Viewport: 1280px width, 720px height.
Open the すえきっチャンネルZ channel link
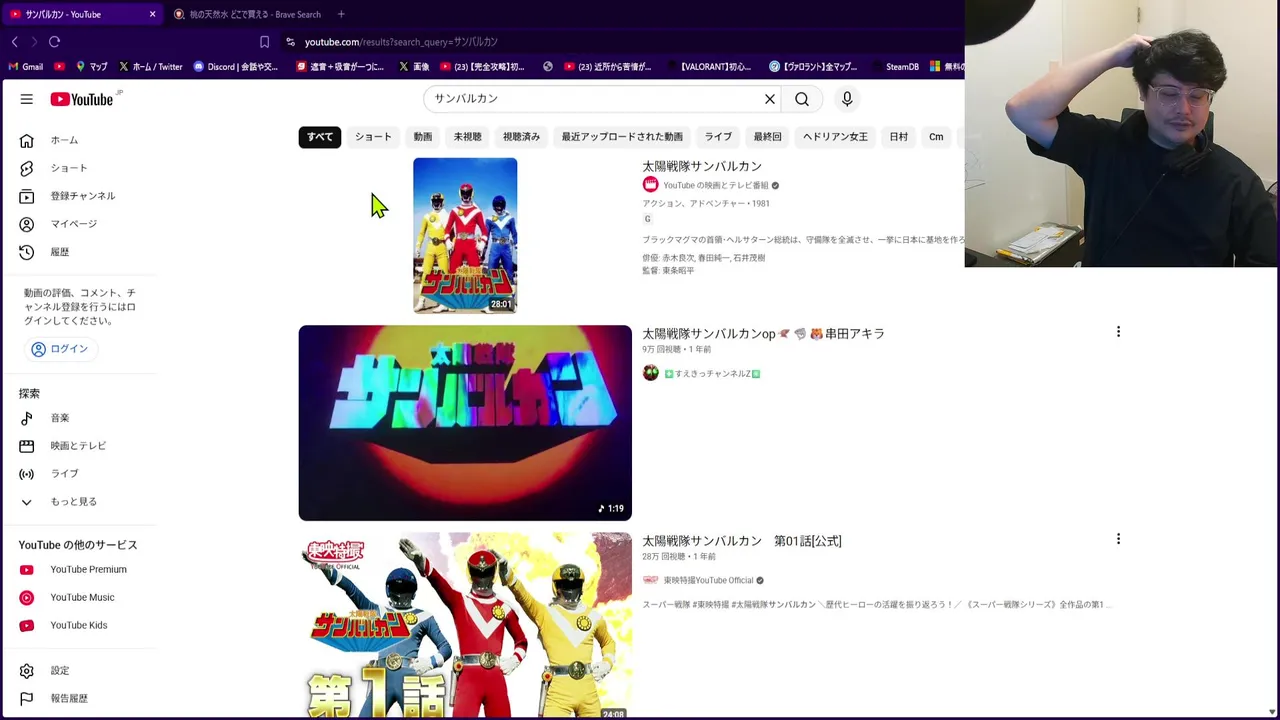point(711,373)
